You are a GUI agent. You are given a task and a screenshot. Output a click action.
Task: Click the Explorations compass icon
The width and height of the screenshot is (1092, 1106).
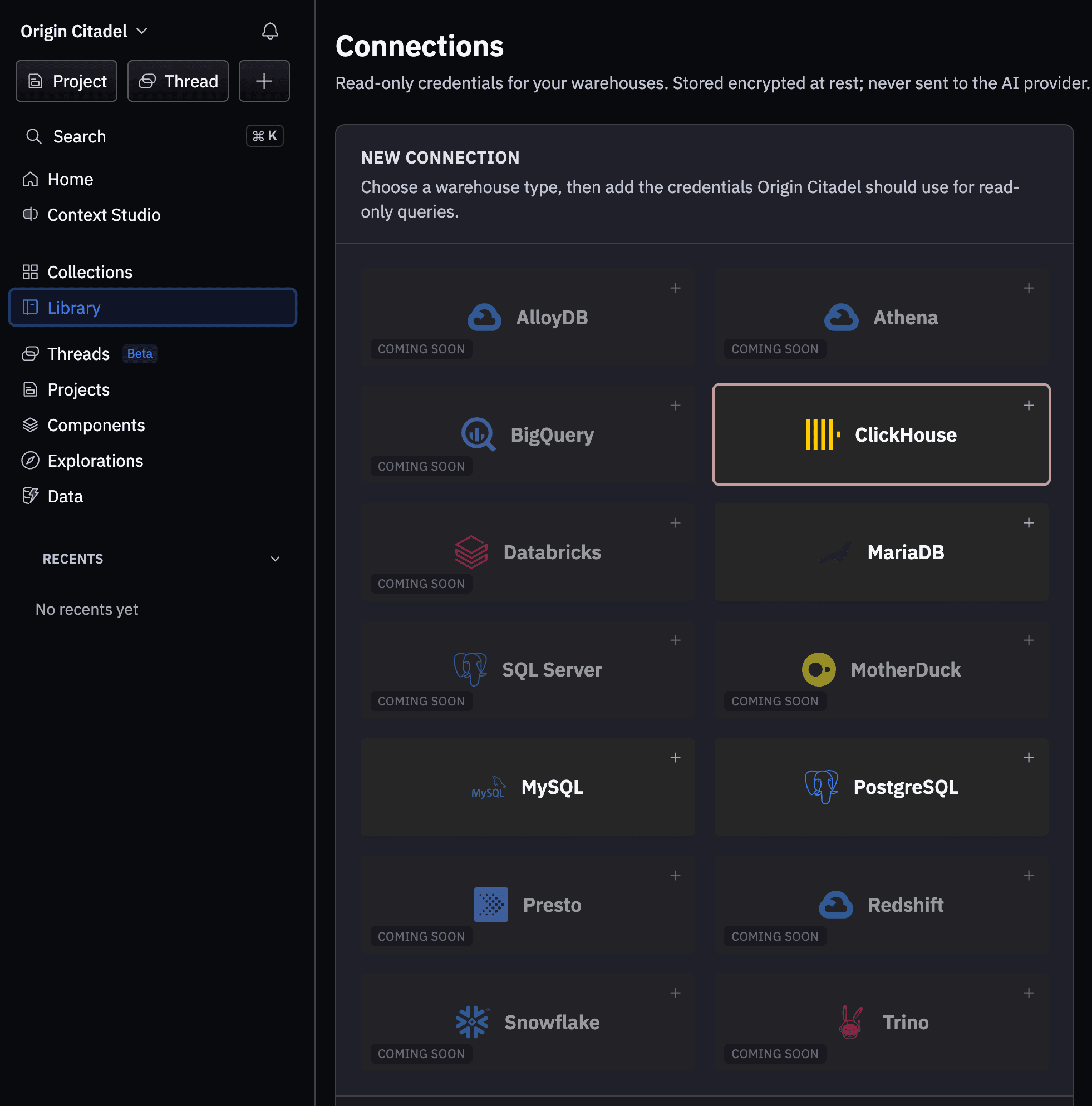31,461
